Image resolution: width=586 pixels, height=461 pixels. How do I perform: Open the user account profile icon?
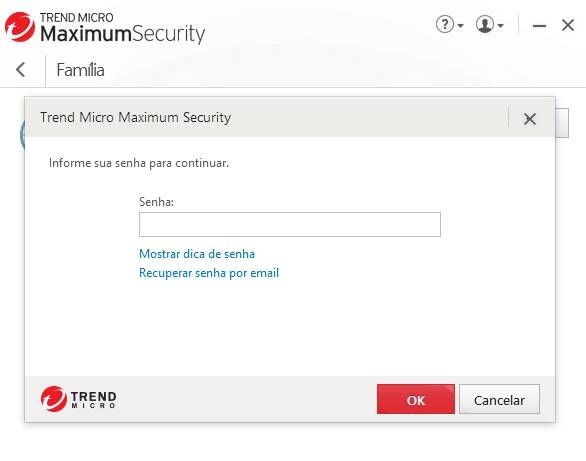click(x=485, y=25)
